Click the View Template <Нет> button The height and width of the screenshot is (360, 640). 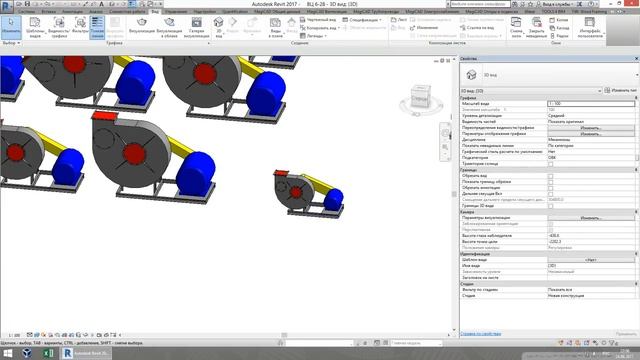pos(591,260)
